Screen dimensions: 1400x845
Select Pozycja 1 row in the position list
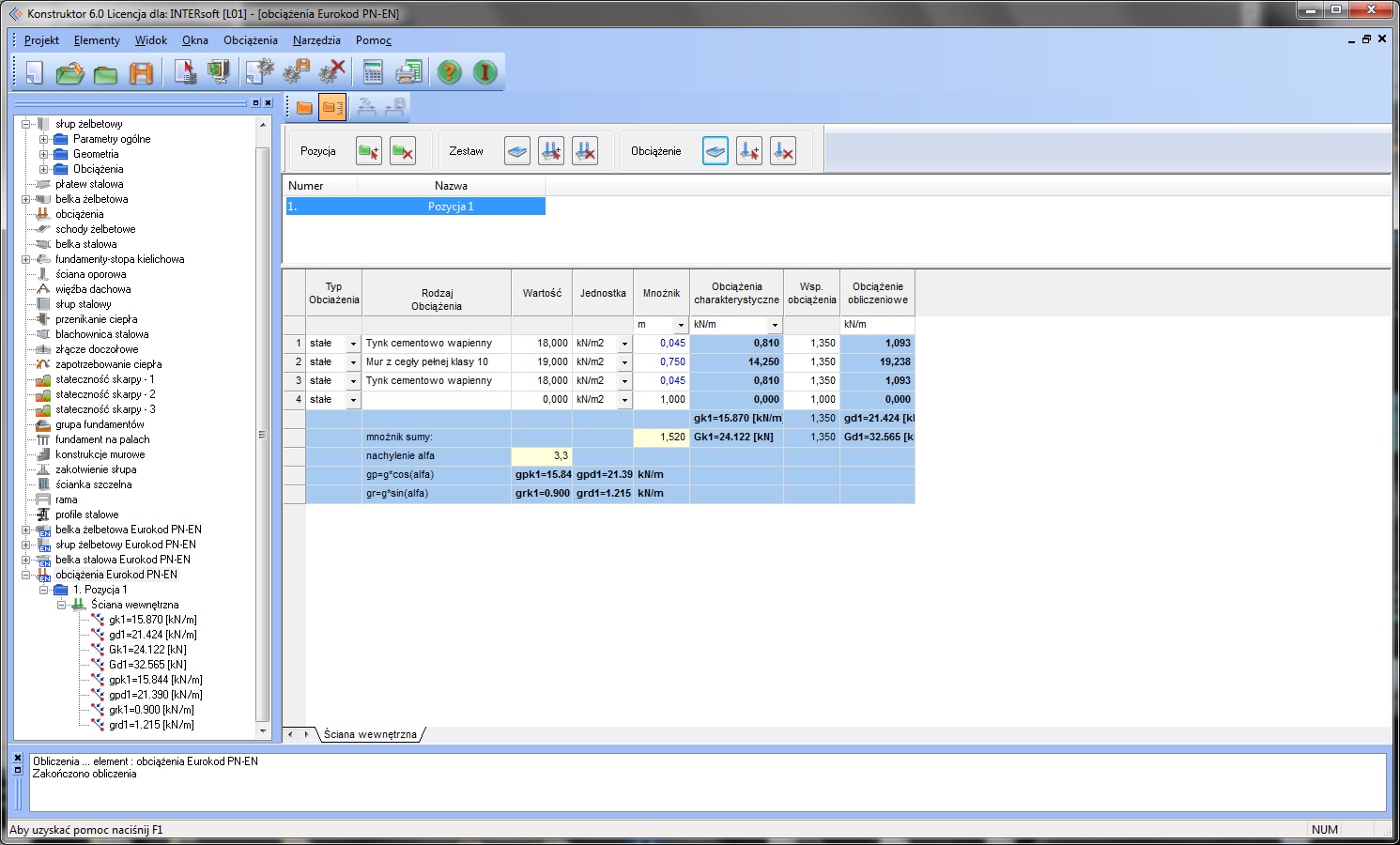(415, 207)
